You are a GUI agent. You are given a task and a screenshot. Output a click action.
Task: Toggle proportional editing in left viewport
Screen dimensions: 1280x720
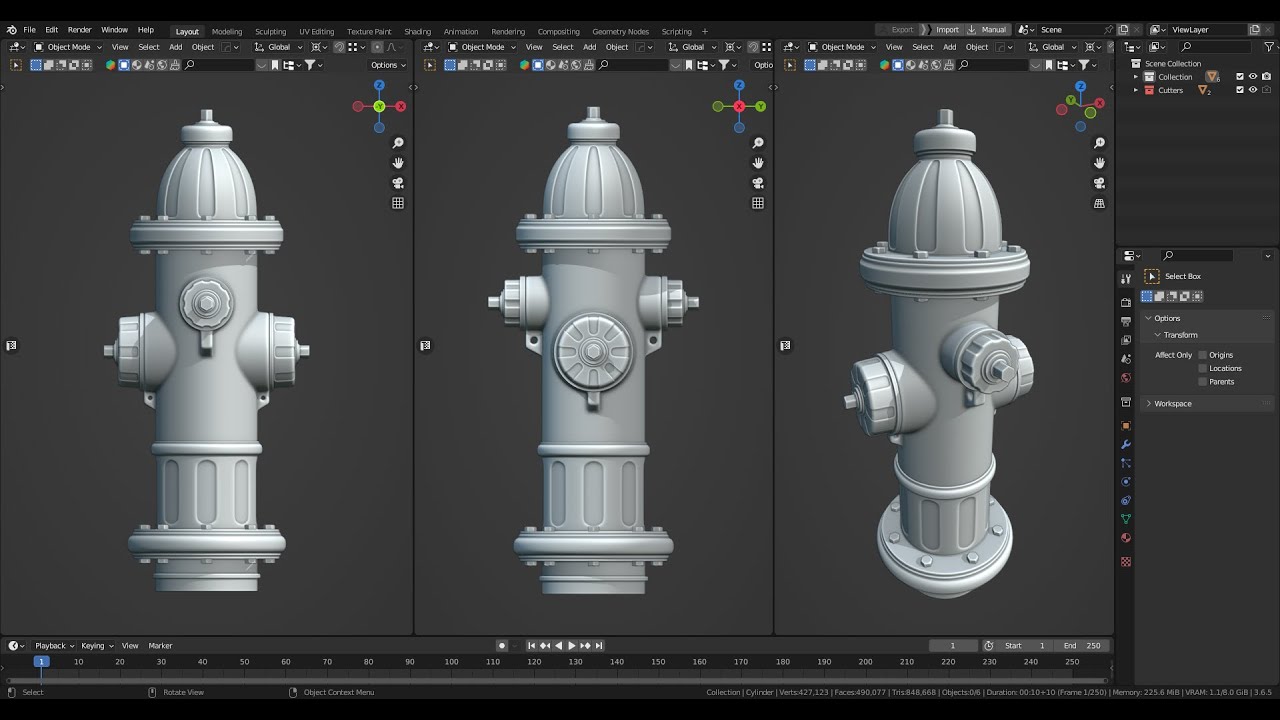[376, 47]
